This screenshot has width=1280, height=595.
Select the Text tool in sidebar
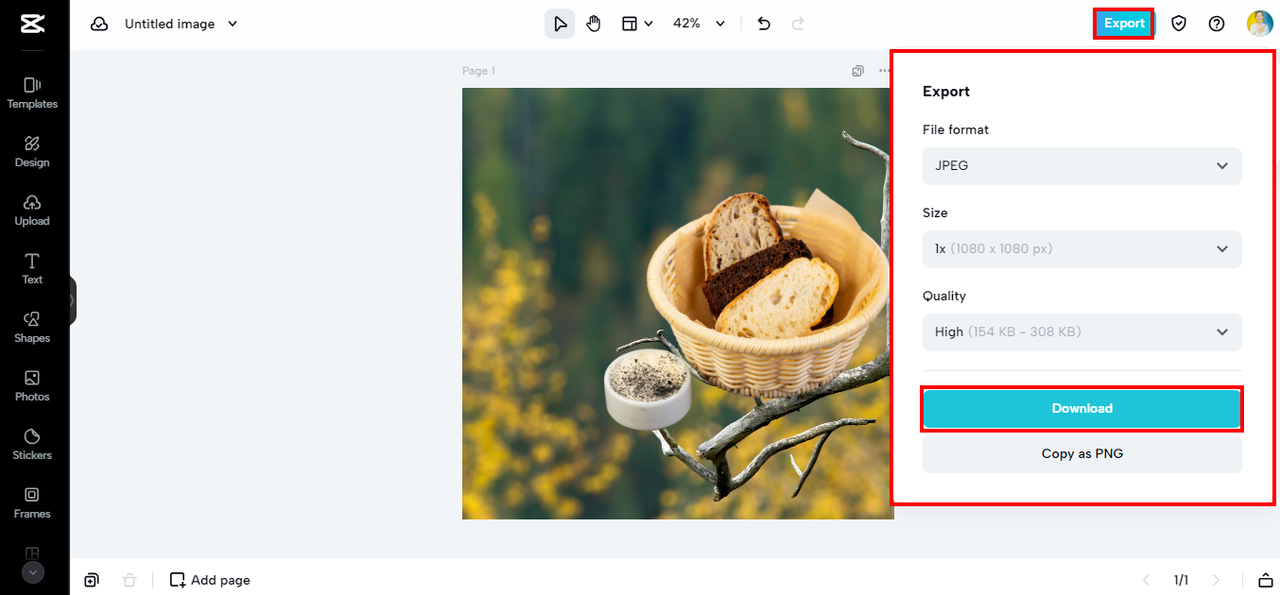pyautogui.click(x=32, y=269)
